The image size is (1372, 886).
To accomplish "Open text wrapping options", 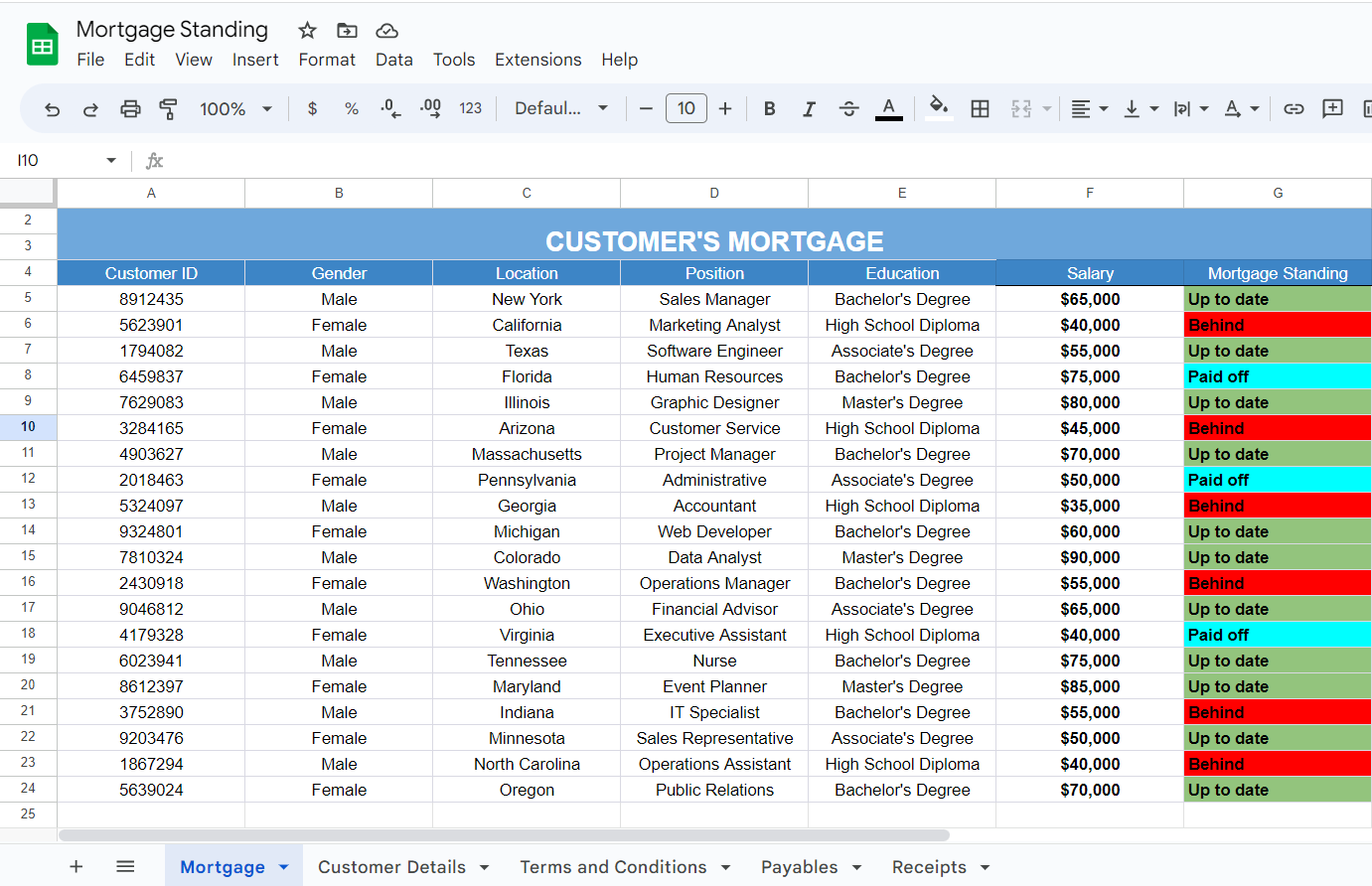I will 1191,108.
